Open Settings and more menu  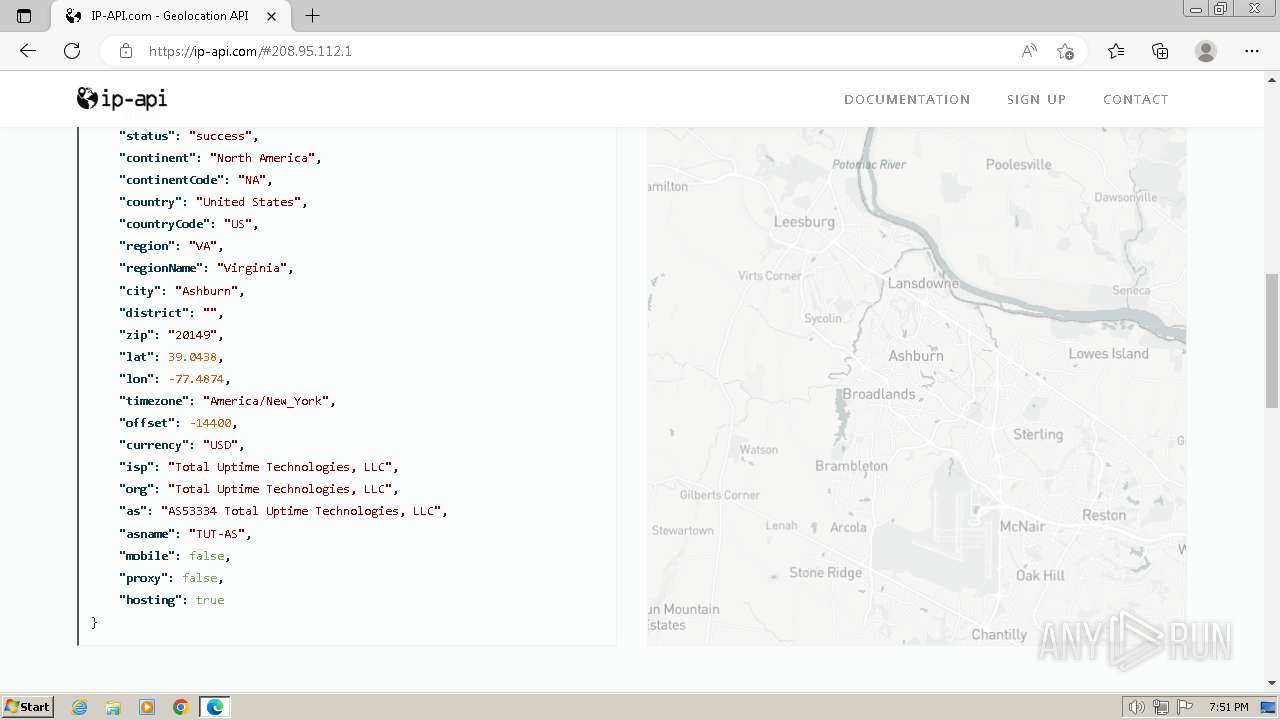(x=1252, y=51)
